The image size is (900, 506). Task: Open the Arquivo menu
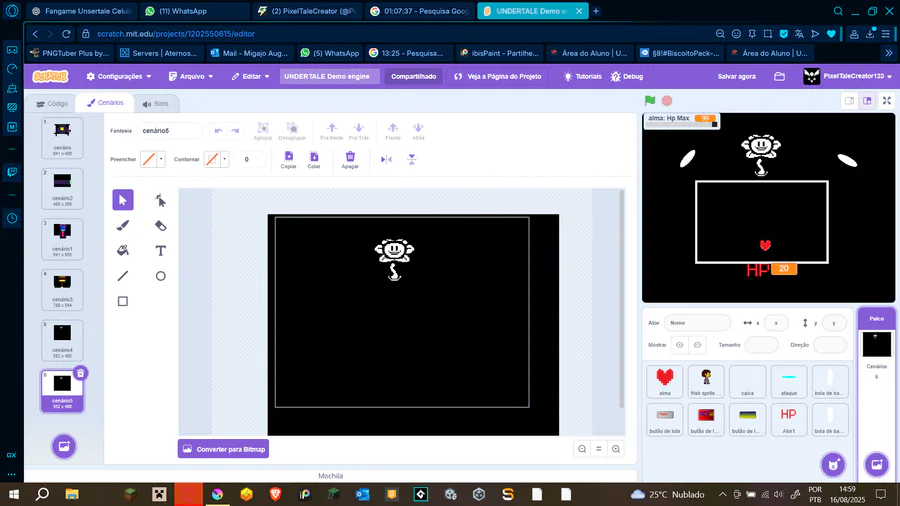[x=191, y=76]
